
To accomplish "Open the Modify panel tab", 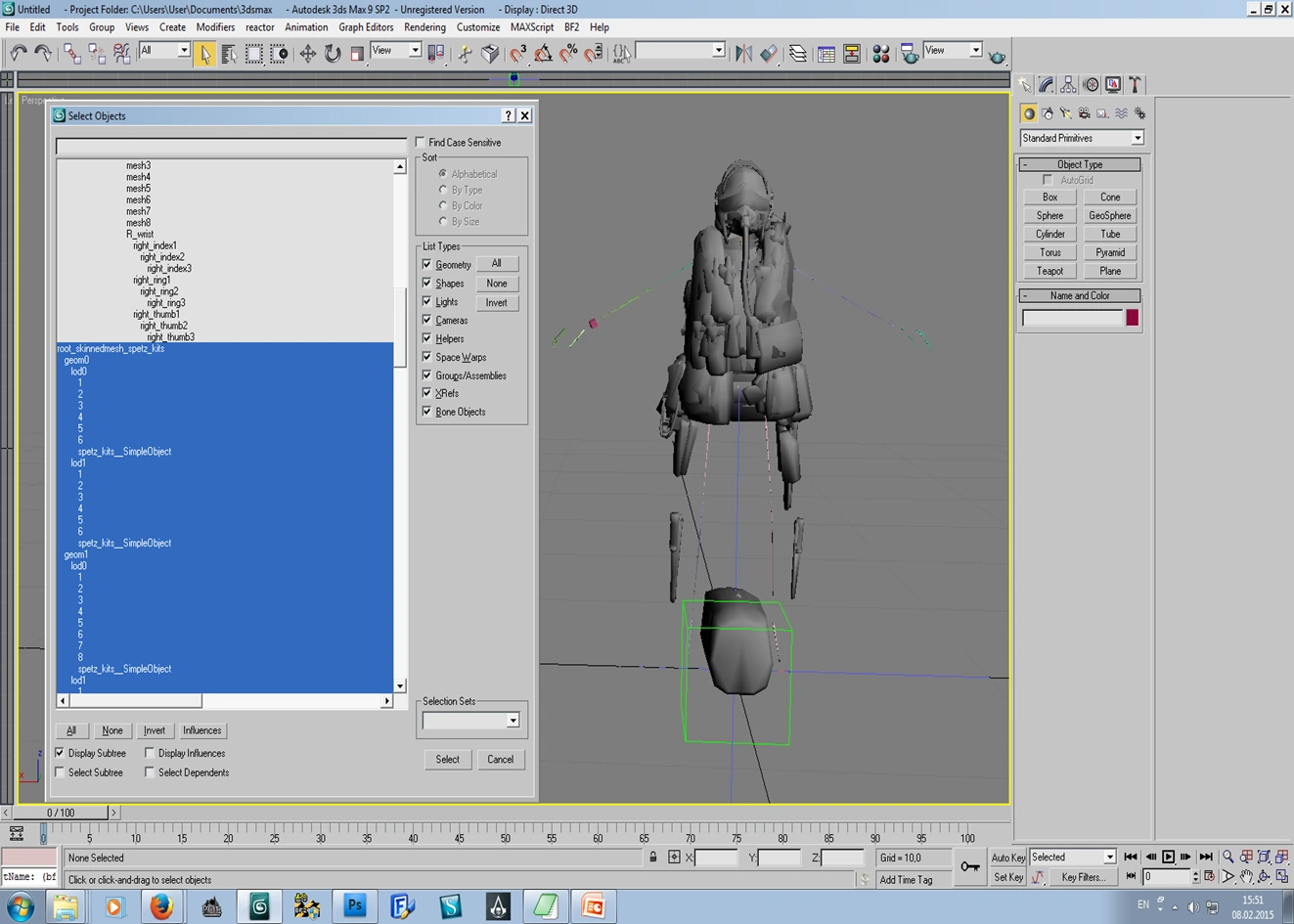I will pos(1046,85).
